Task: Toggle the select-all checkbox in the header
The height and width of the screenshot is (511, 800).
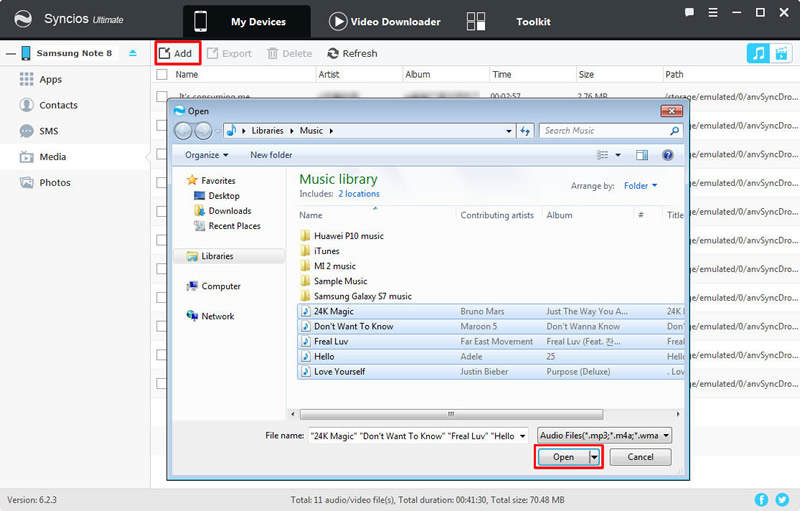Action: pos(162,74)
